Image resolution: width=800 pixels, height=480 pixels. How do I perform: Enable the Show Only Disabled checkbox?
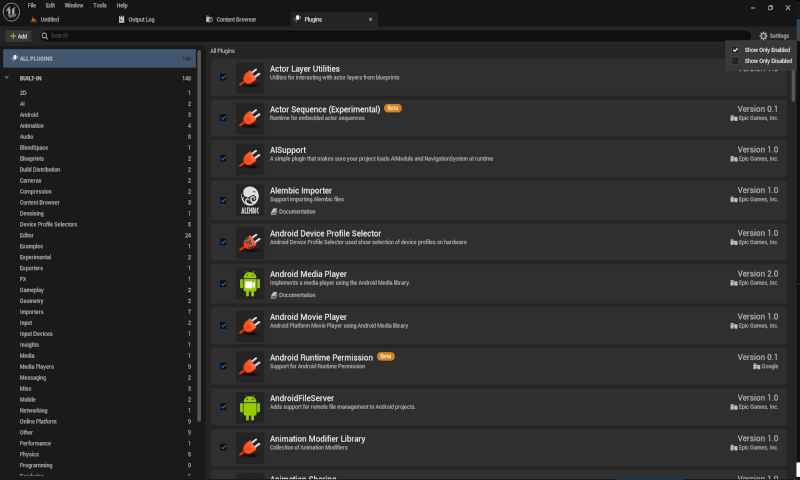coord(735,61)
